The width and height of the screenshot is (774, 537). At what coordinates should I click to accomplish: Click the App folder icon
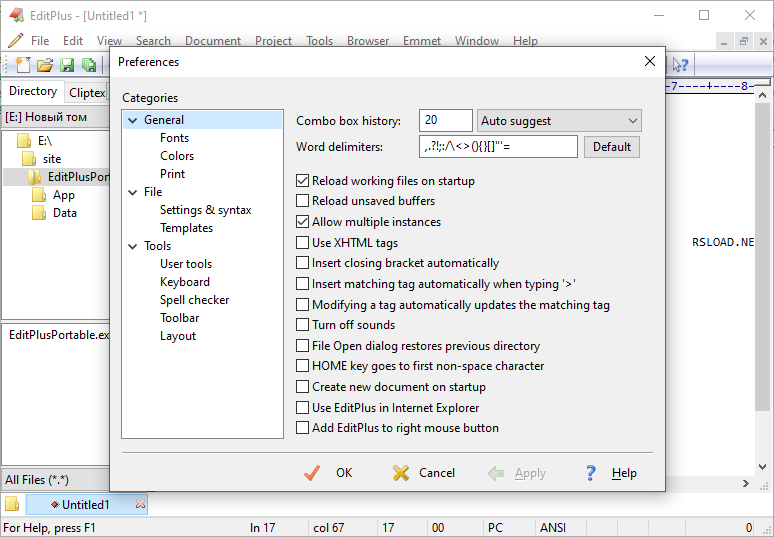(x=39, y=195)
